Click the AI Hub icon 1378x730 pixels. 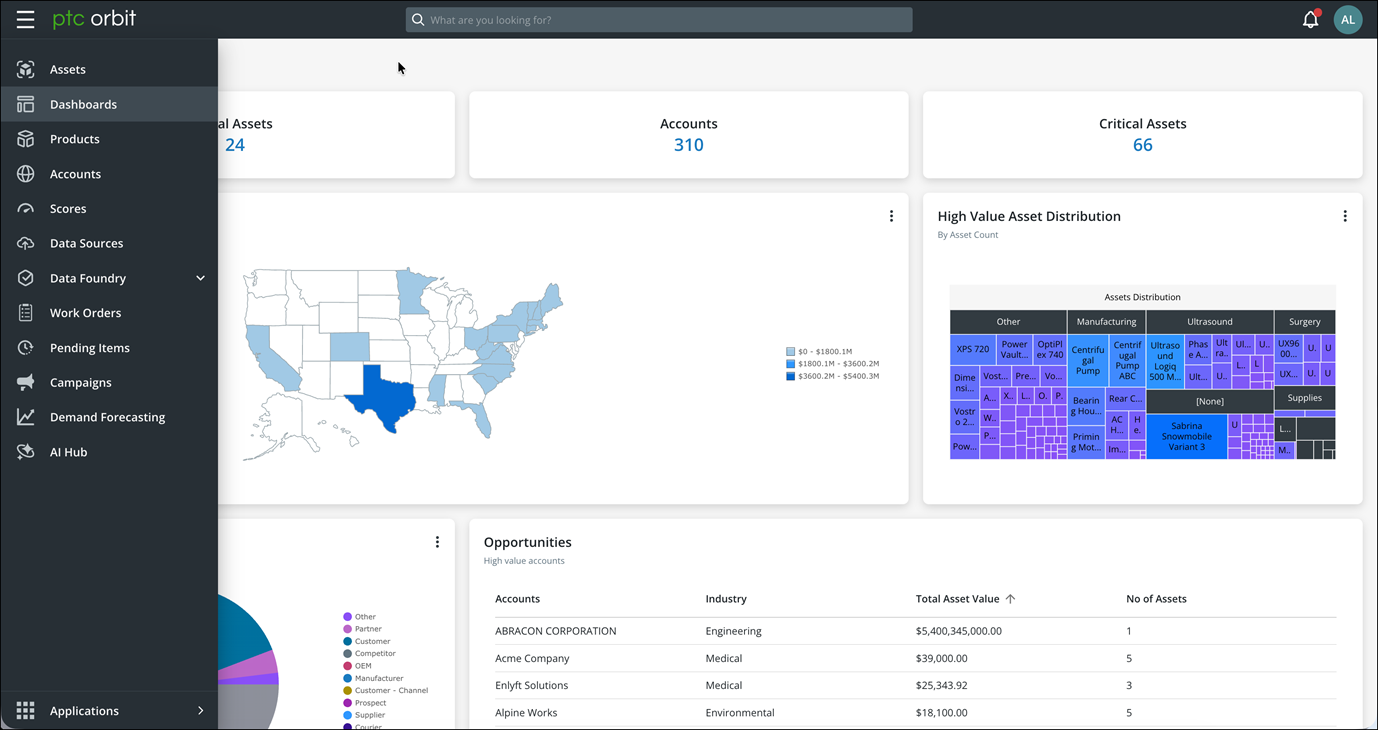point(26,452)
